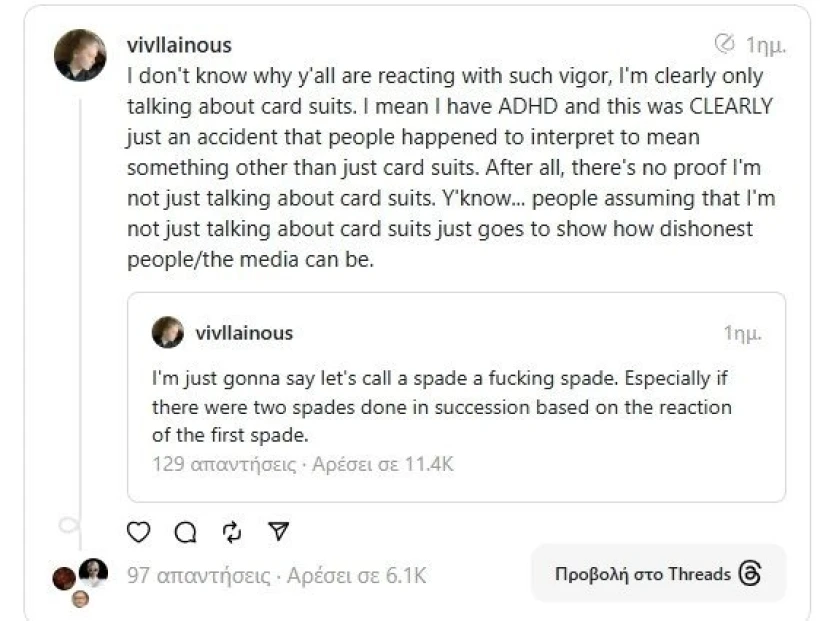Screen dimensions: 820x621
Task: Open the quoted post's Αρέσει σε 11.4K count
Action: [x=383, y=464]
